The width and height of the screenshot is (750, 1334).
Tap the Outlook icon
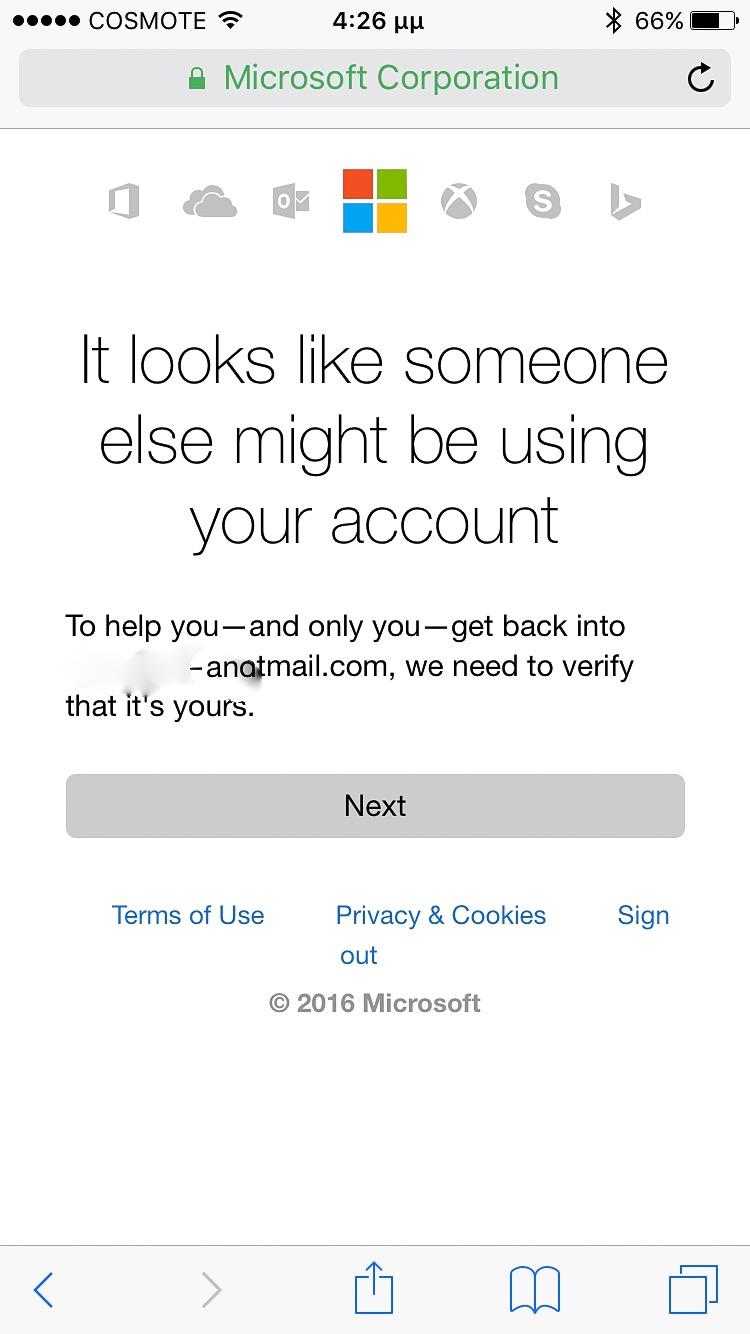pos(291,202)
